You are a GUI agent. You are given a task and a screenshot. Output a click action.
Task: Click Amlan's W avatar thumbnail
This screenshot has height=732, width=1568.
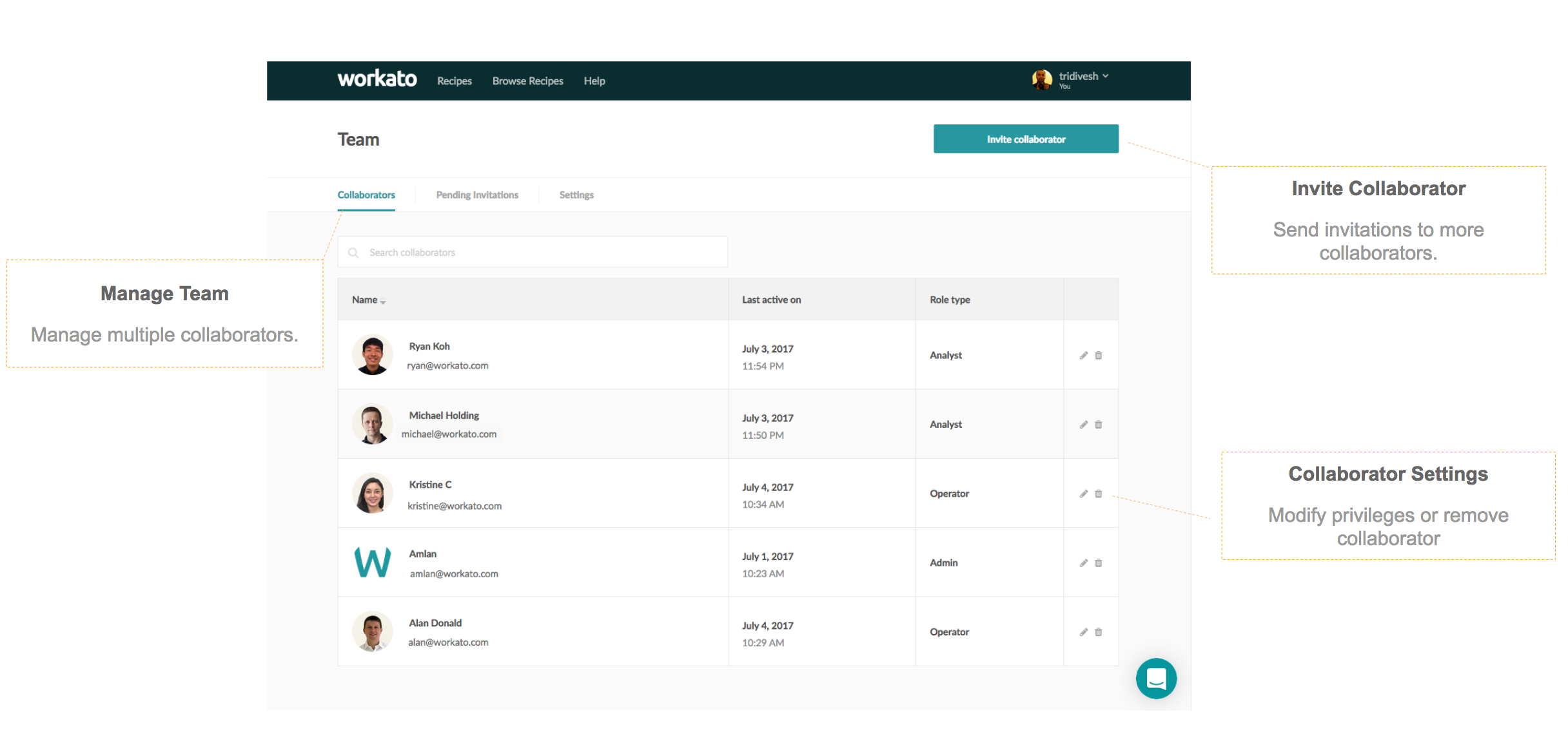point(373,563)
